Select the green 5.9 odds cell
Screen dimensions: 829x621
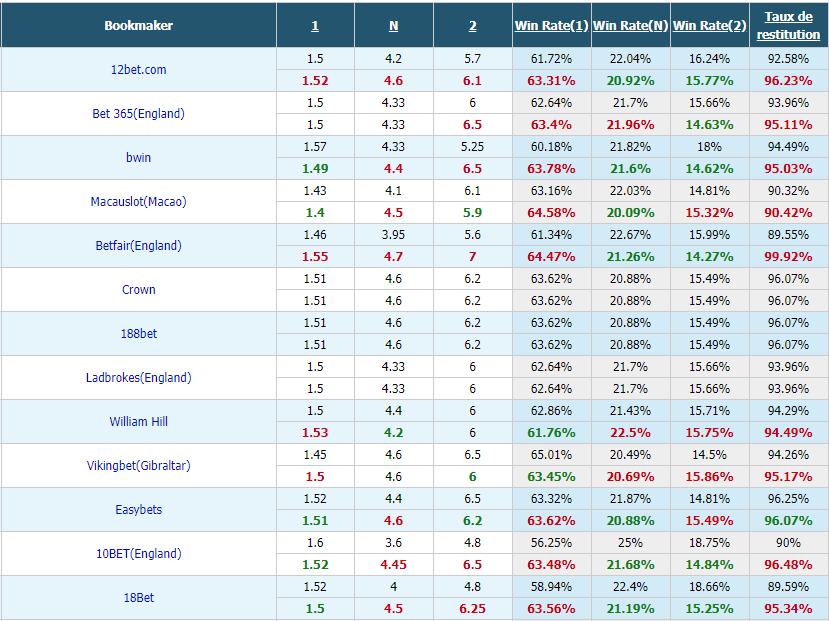473,212
